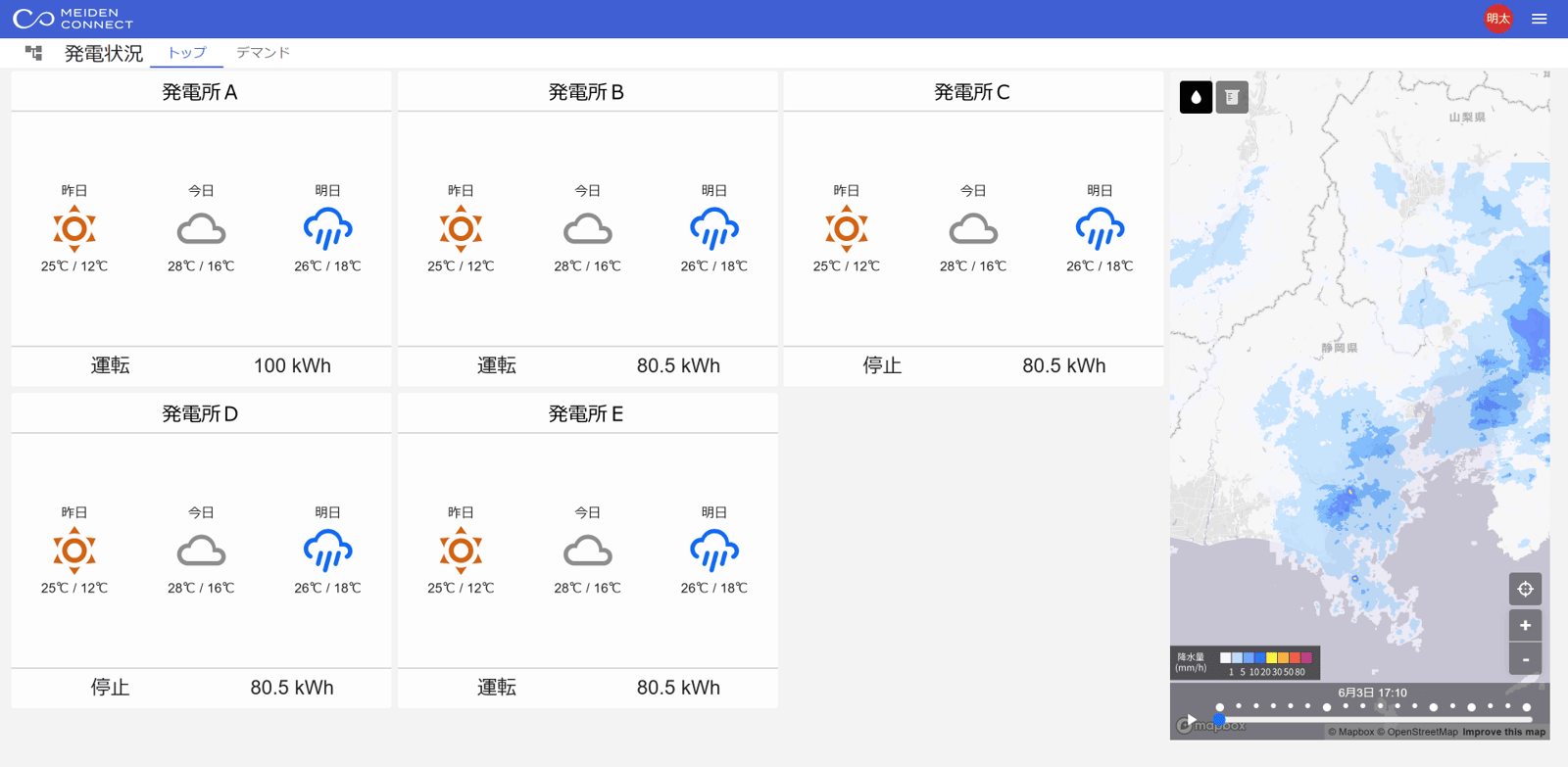Open the 発電所B card header
This screenshot has height=767, width=1568.
pos(587,92)
